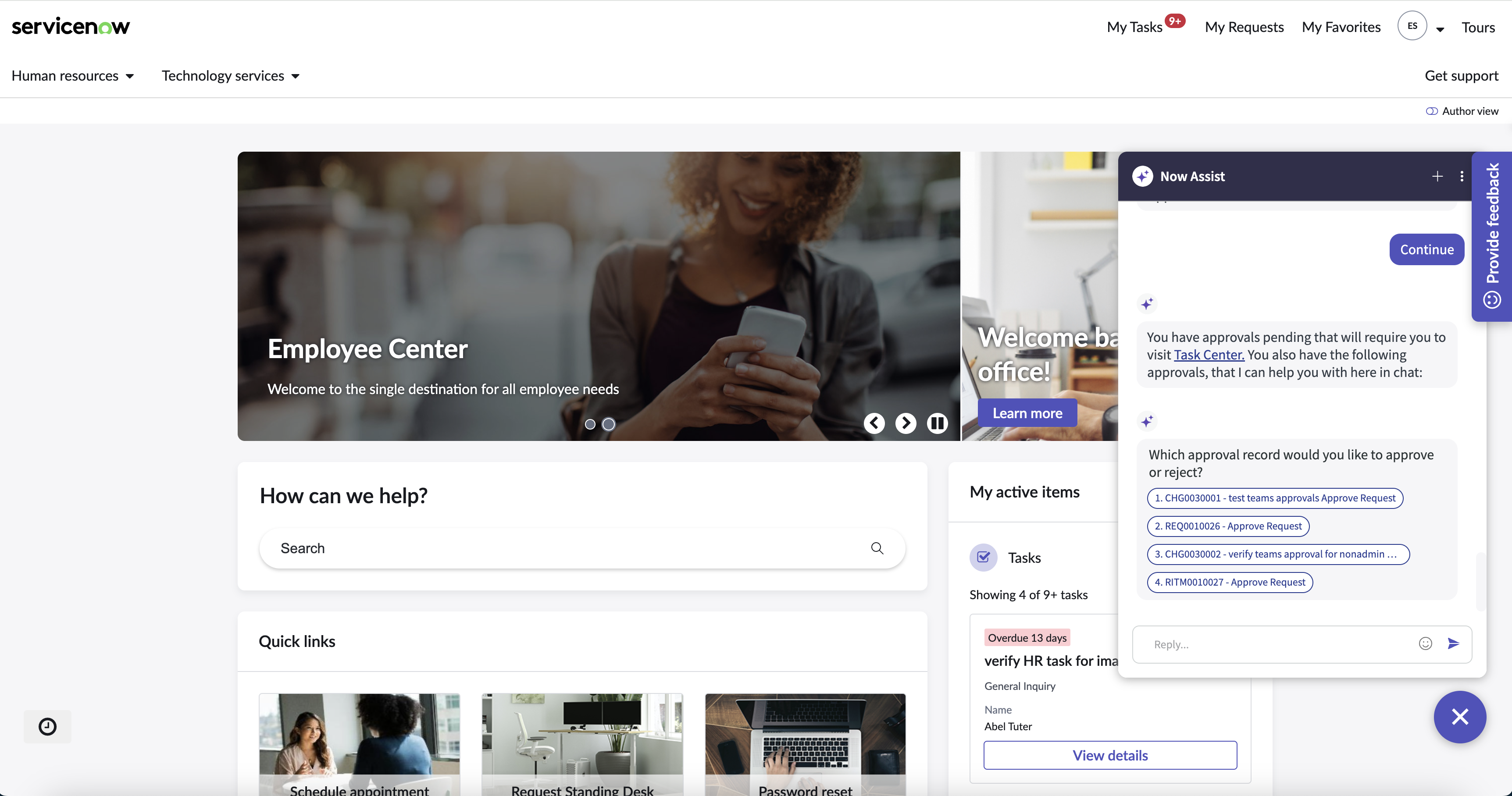Open My Requests
The image size is (1512, 796).
coord(1244,27)
